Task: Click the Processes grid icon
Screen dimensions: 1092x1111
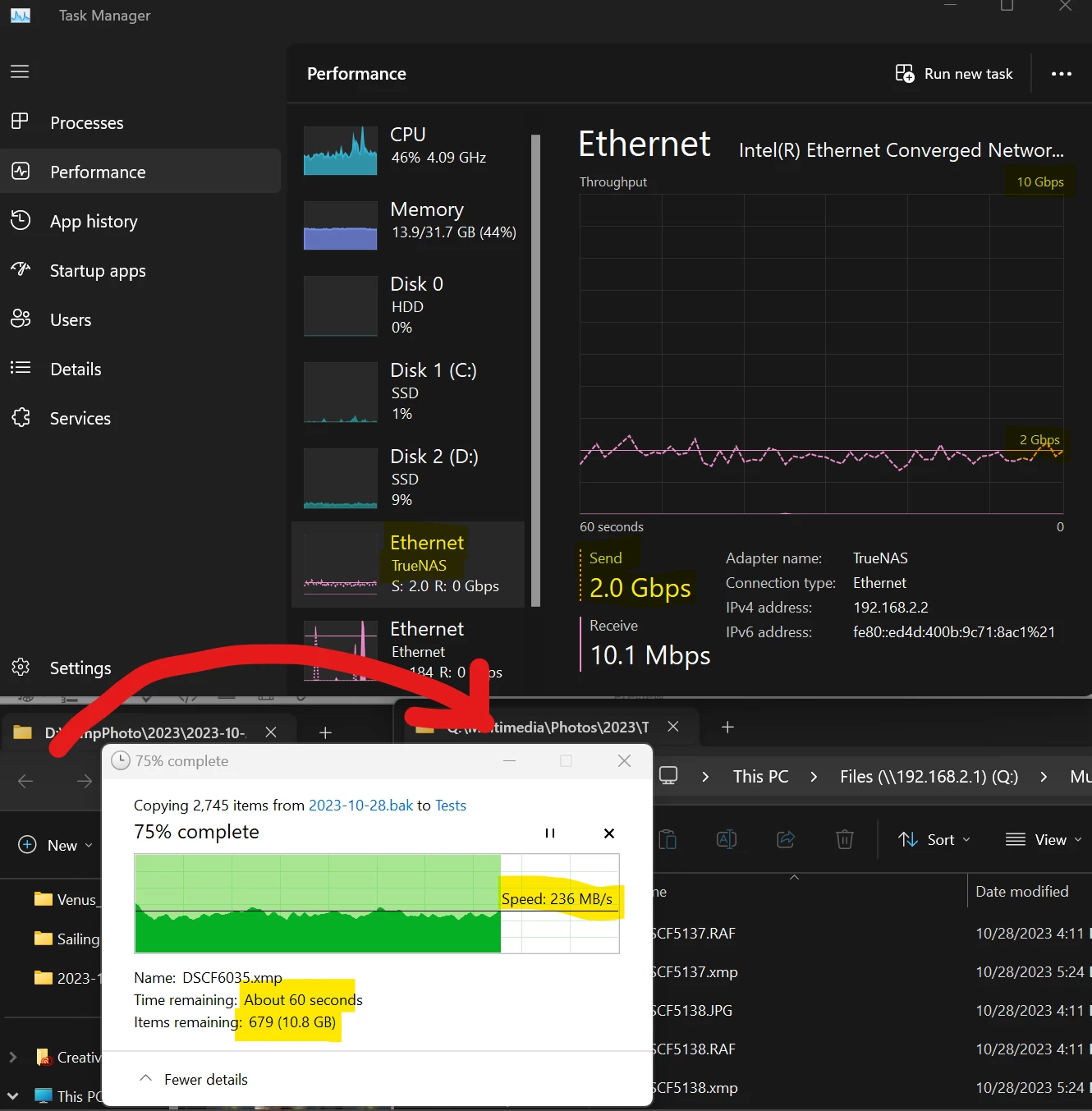Action: (x=21, y=122)
